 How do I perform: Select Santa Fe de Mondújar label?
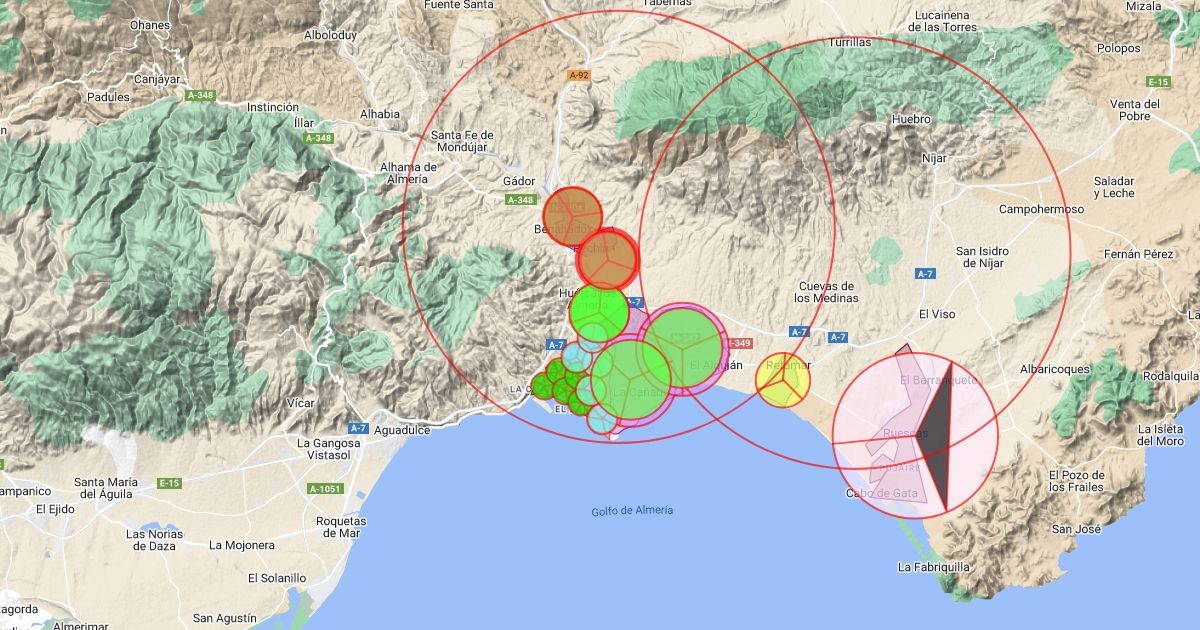[462, 142]
